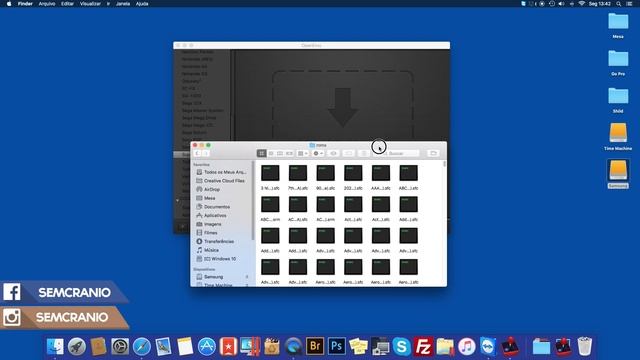Select the Shild folder on desktop

tap(618, 100)
